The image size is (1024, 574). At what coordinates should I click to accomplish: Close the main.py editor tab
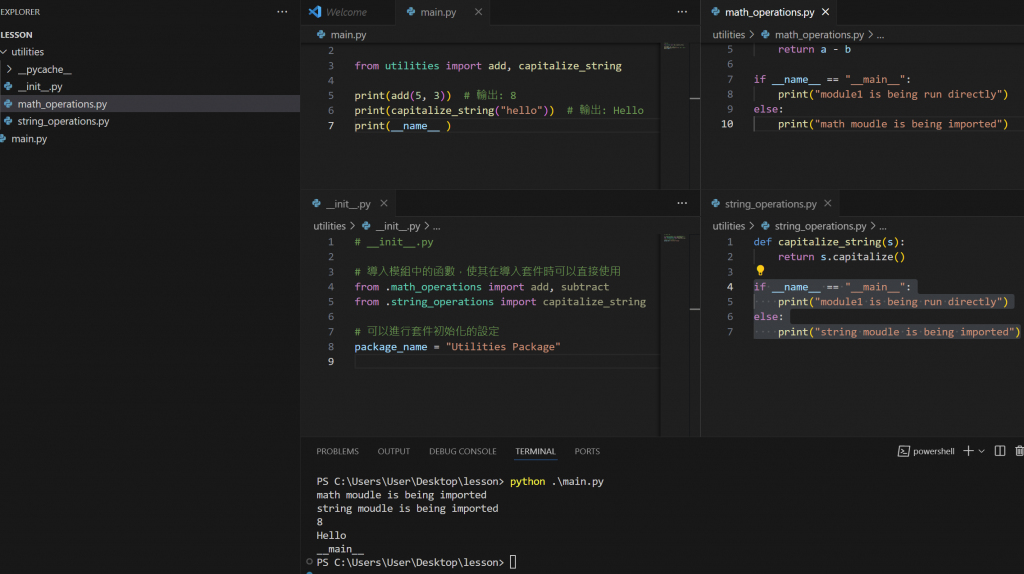click(x=478, y=12)
